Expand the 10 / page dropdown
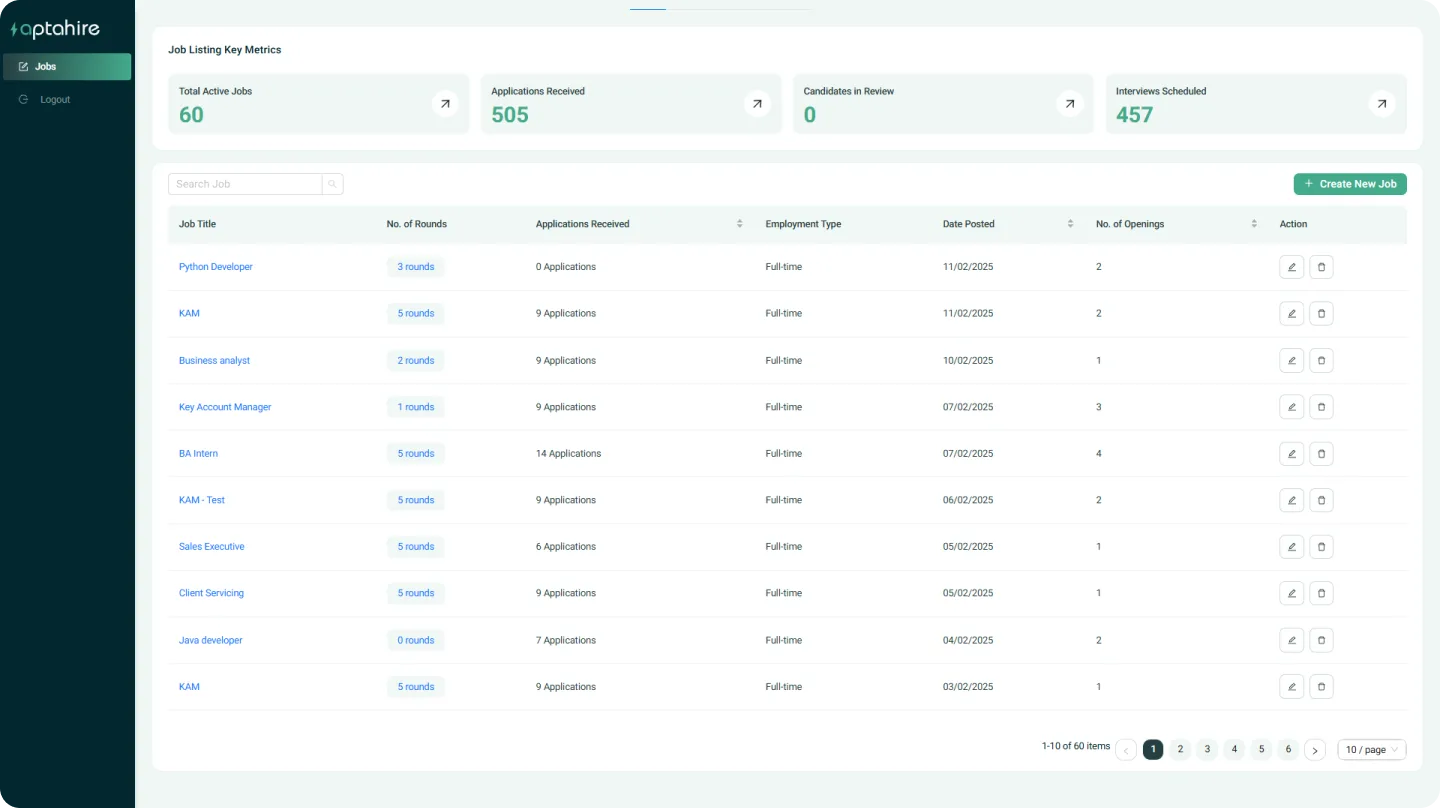The height and width of the screenshot is (808, 1440). [x=1371, y=750]
